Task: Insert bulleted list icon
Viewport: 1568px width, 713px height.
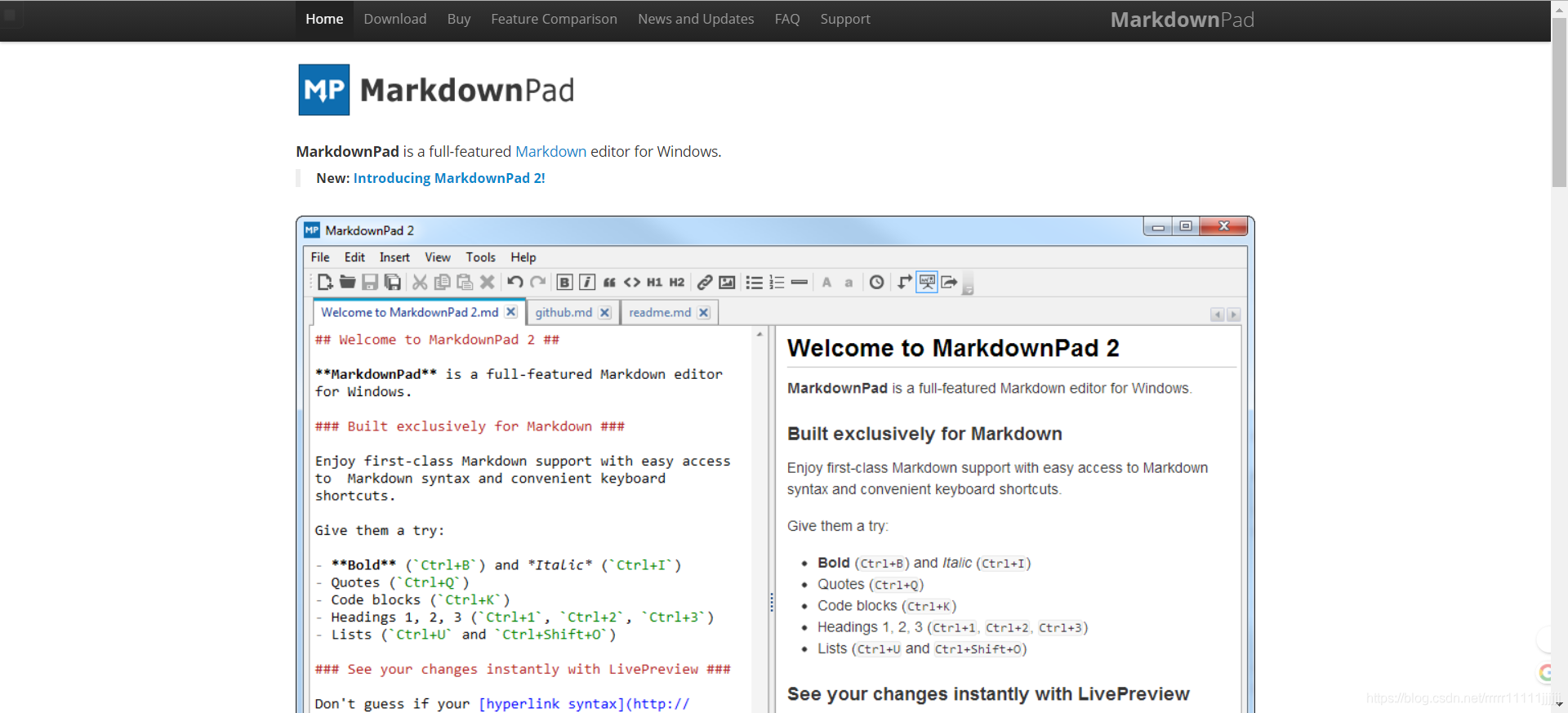Action: click(754, 283)
